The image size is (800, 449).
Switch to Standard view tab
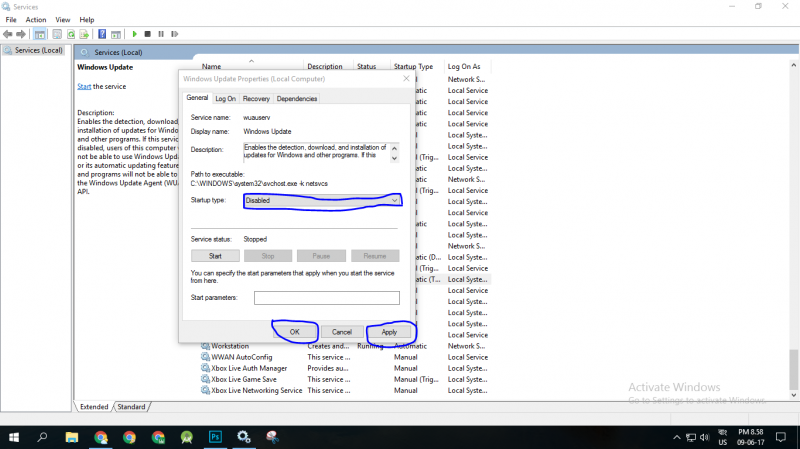(x=131, y=407)
